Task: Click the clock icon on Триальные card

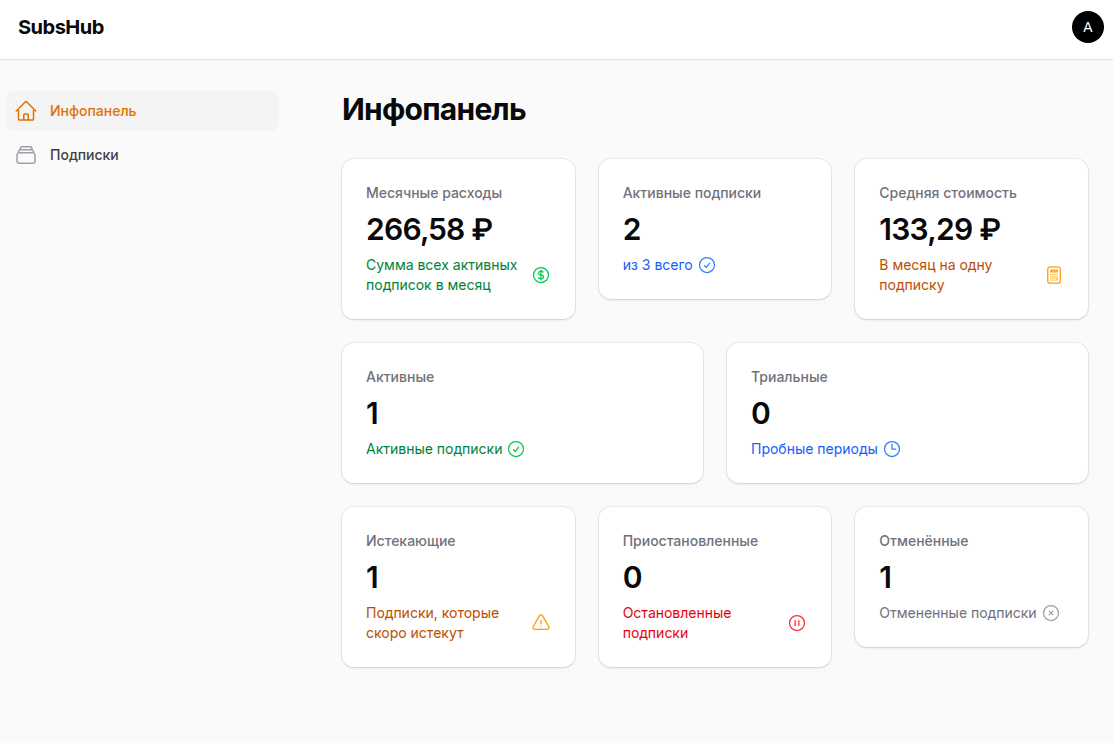Action: [890, 449]
